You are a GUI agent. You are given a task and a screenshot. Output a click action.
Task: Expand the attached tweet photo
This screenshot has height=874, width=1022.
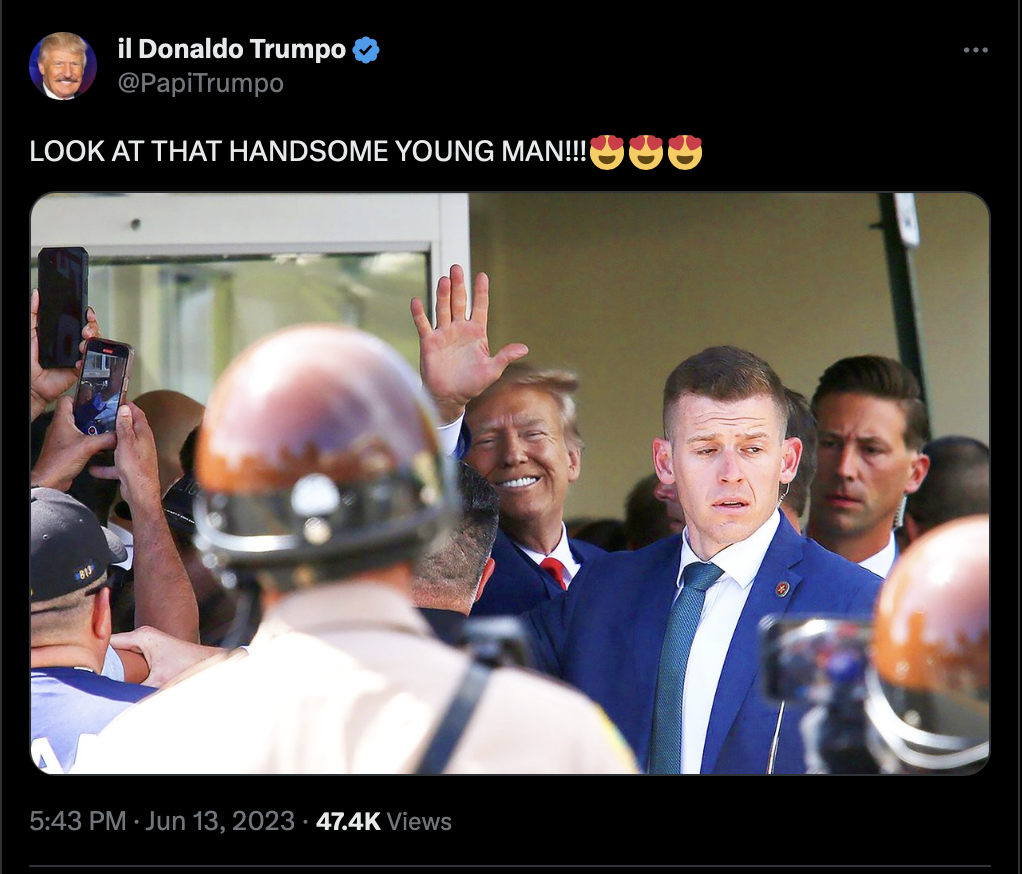click(x=510, y=483)
